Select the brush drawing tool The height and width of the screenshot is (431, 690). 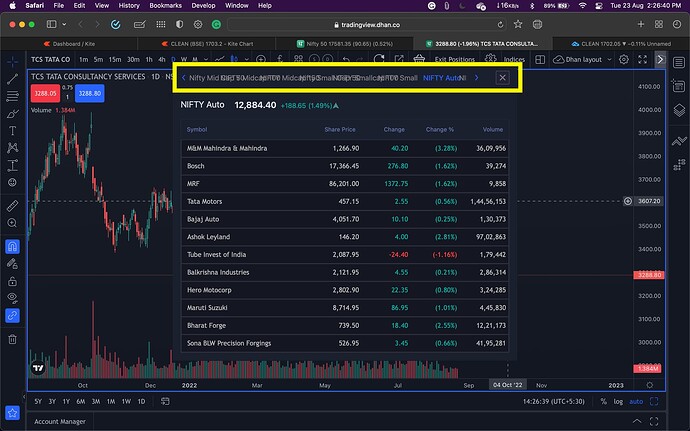12,114
